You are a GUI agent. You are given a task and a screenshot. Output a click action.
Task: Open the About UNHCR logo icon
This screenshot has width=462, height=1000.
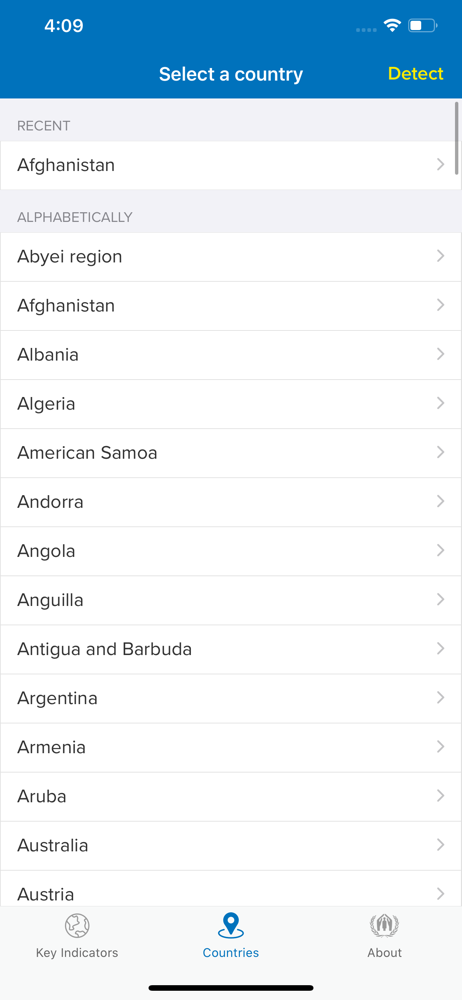(x=384, y=925)
